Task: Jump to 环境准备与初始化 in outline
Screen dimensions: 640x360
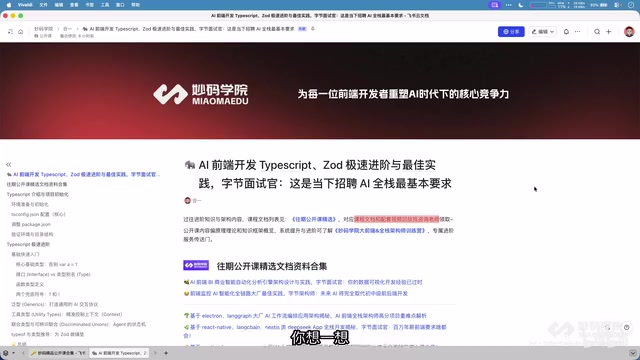Action: 30,204
